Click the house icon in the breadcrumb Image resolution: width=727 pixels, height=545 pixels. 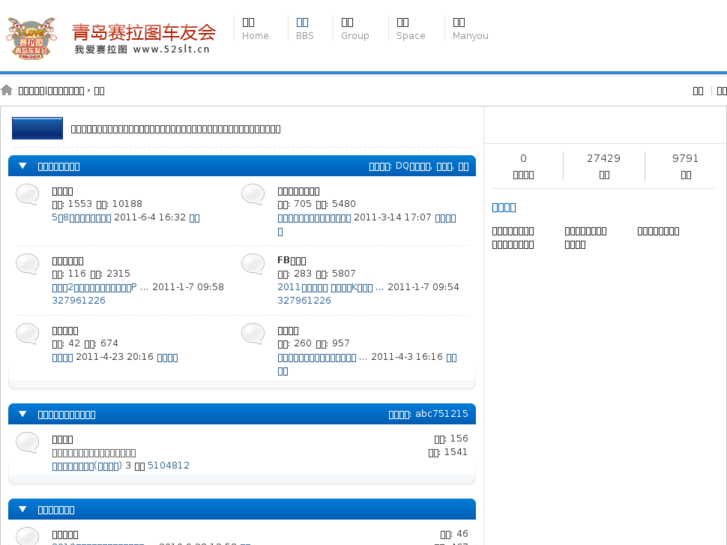[x=6, y=90]
